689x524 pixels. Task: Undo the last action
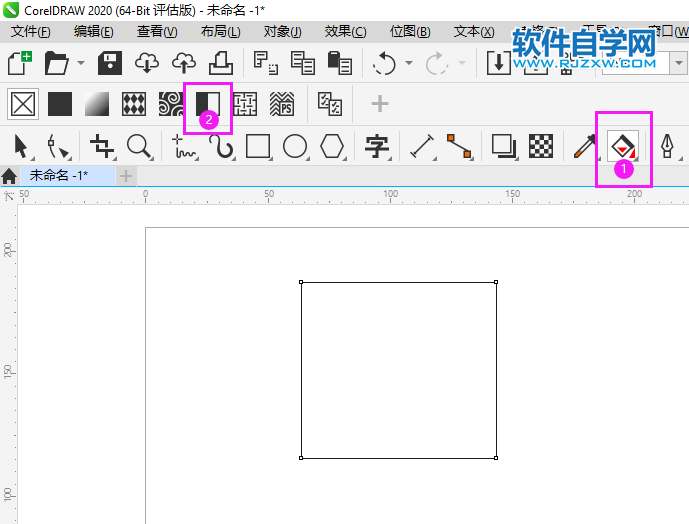click(384, 63)
